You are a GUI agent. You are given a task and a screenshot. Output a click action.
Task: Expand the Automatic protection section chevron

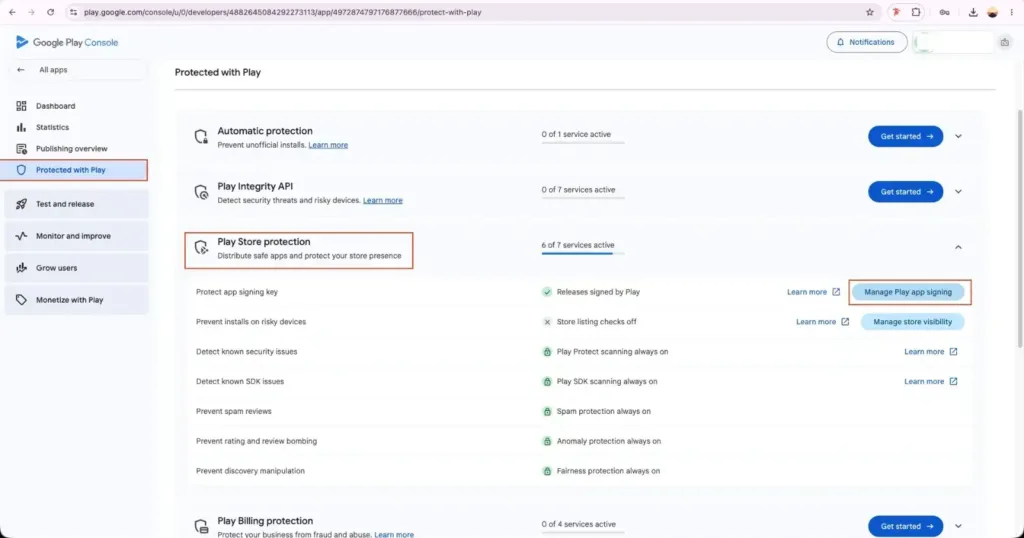958,136
